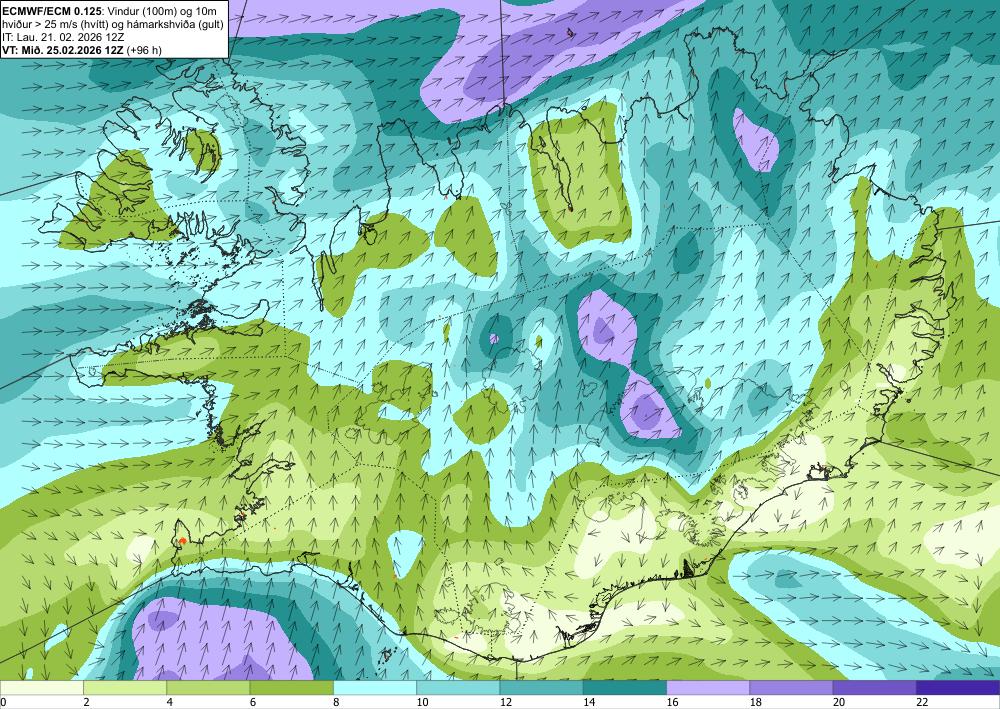Select the 2–4 m/s pale green legend swatch
The height and width of the screenshot is (709, 1000).
[125, 687]
